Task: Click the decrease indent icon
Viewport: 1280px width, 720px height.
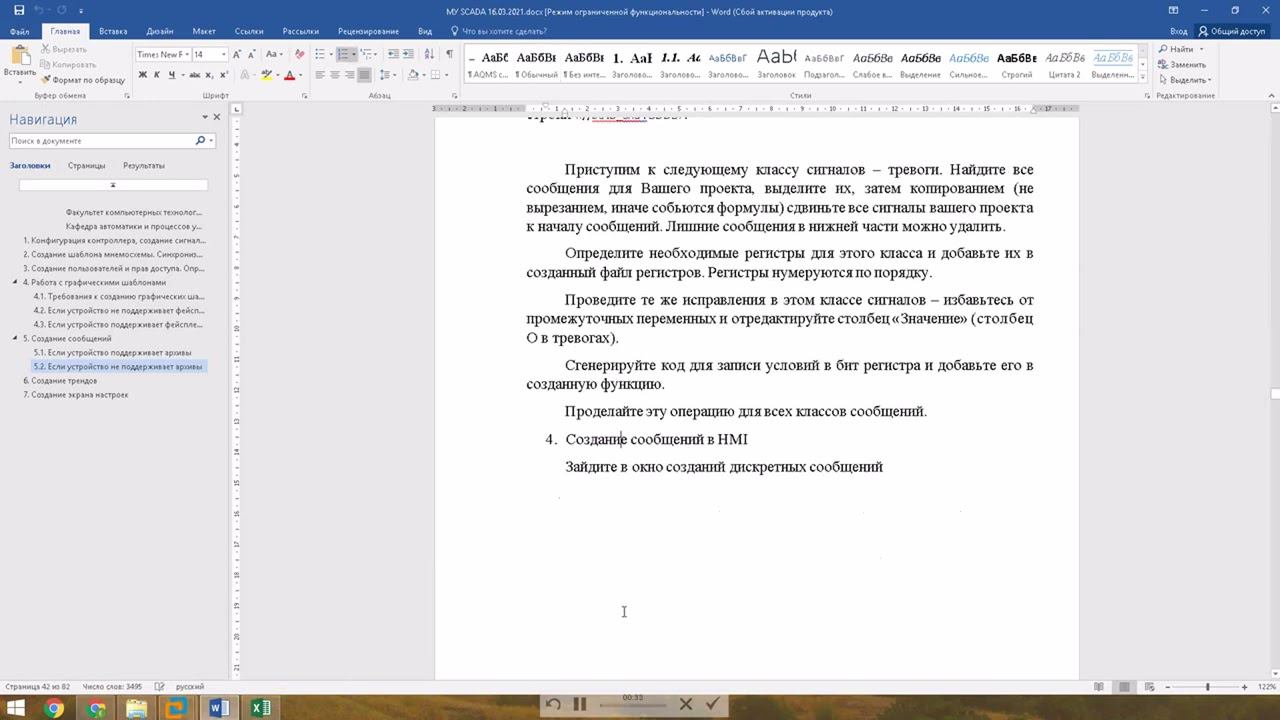Action: [x=393, y=54]
